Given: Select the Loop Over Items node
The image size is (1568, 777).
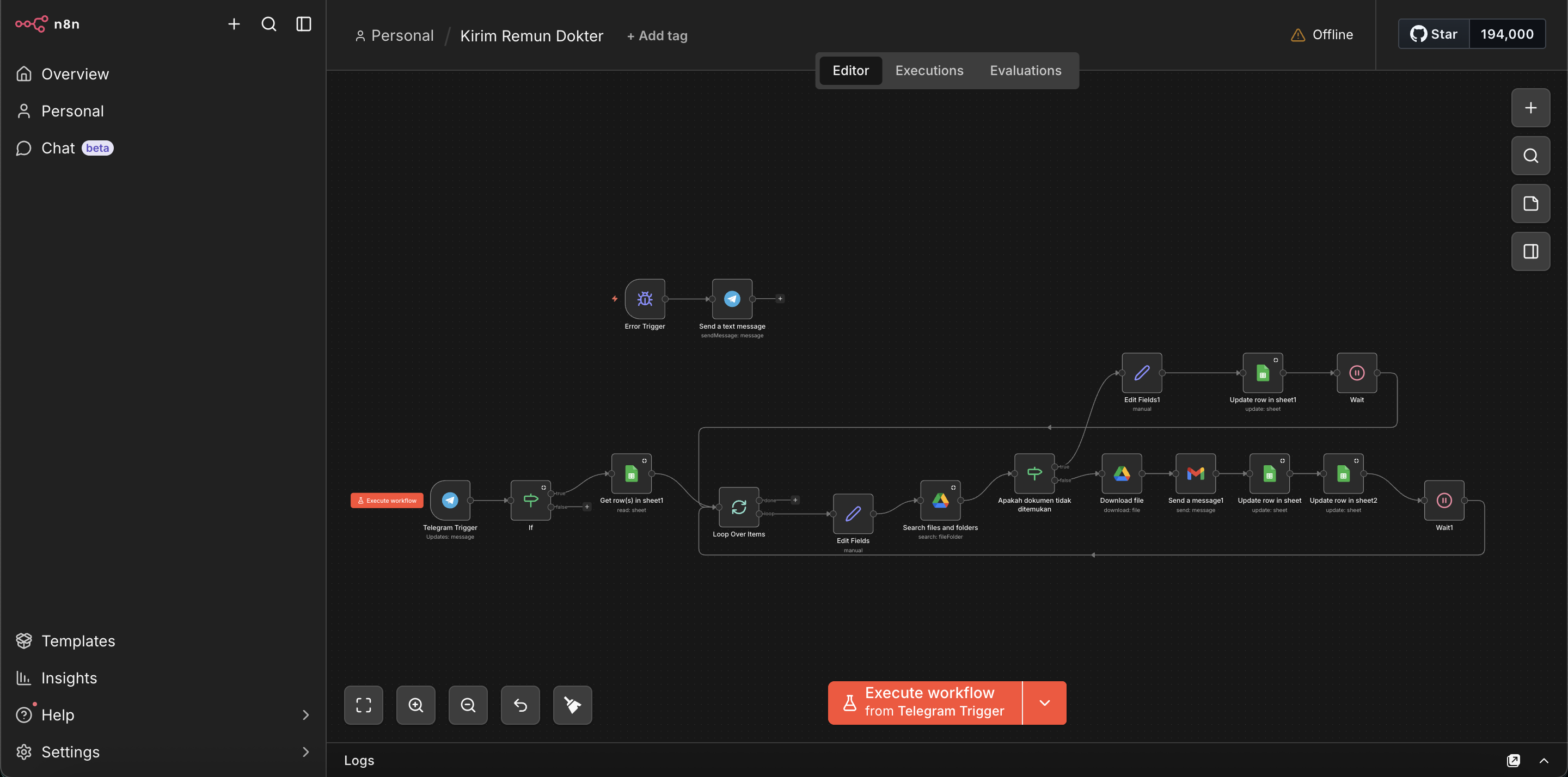Looking at the screenshot, I should coord(738,507).
